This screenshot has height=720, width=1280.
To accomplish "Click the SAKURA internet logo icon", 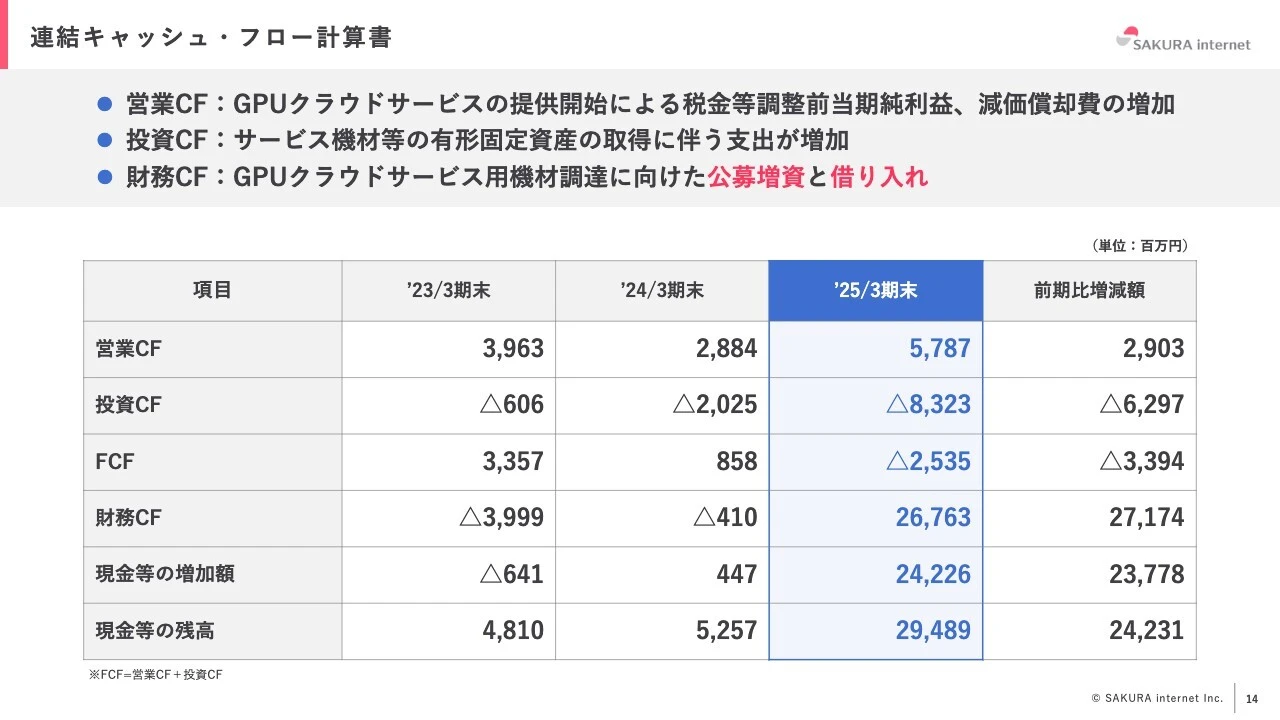I will point(1128,36).
